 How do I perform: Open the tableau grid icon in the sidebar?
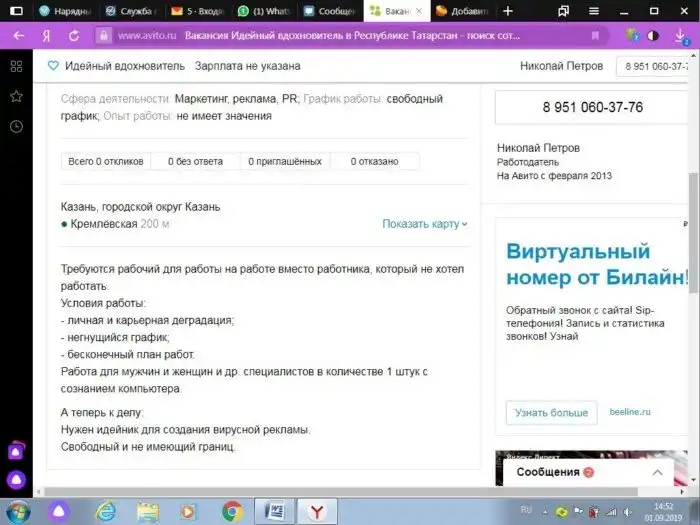pos(16,66)
